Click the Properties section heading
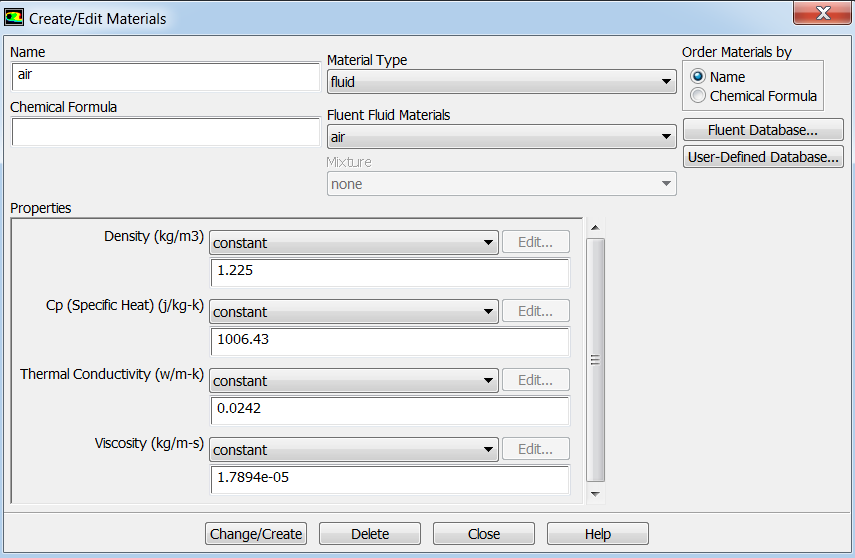The image size is (855, 558). pyautogui.click(x=40, y=208)
